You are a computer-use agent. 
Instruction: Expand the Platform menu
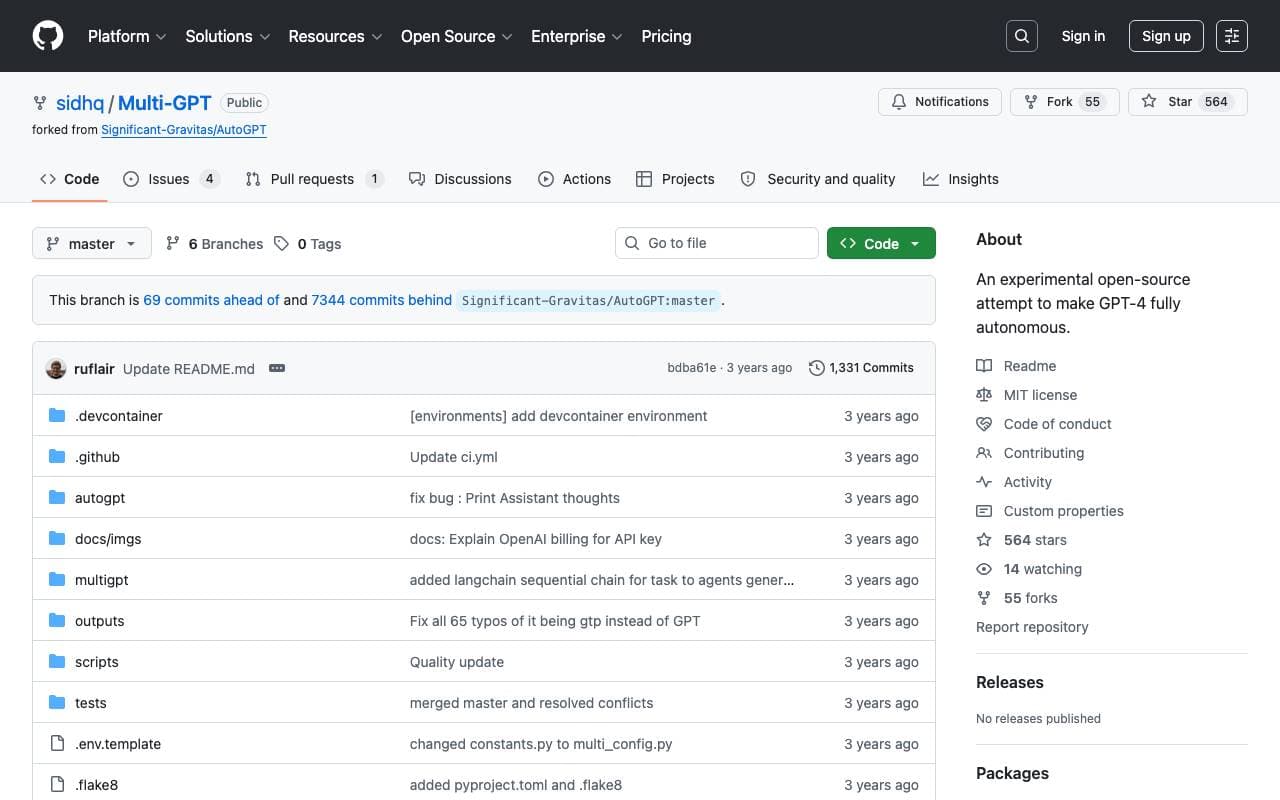coord(126,36)
